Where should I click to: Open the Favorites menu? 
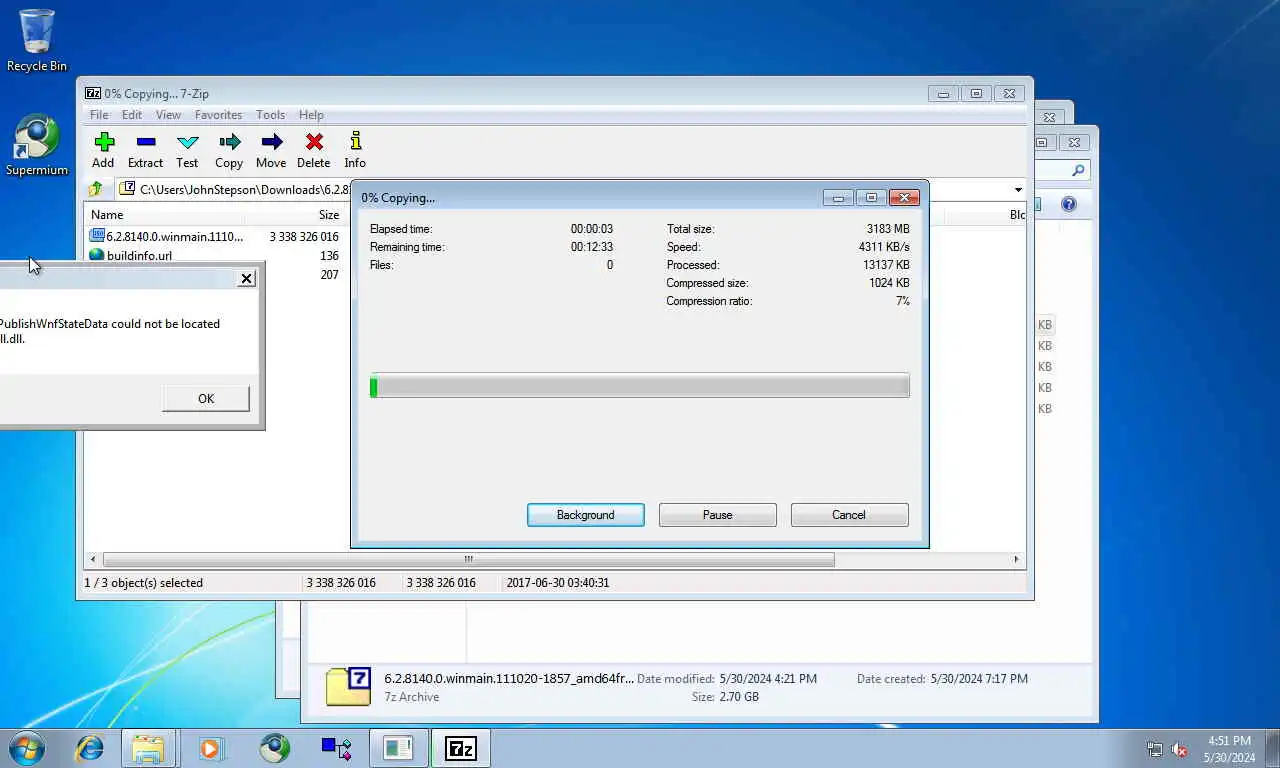coord(218,115)
